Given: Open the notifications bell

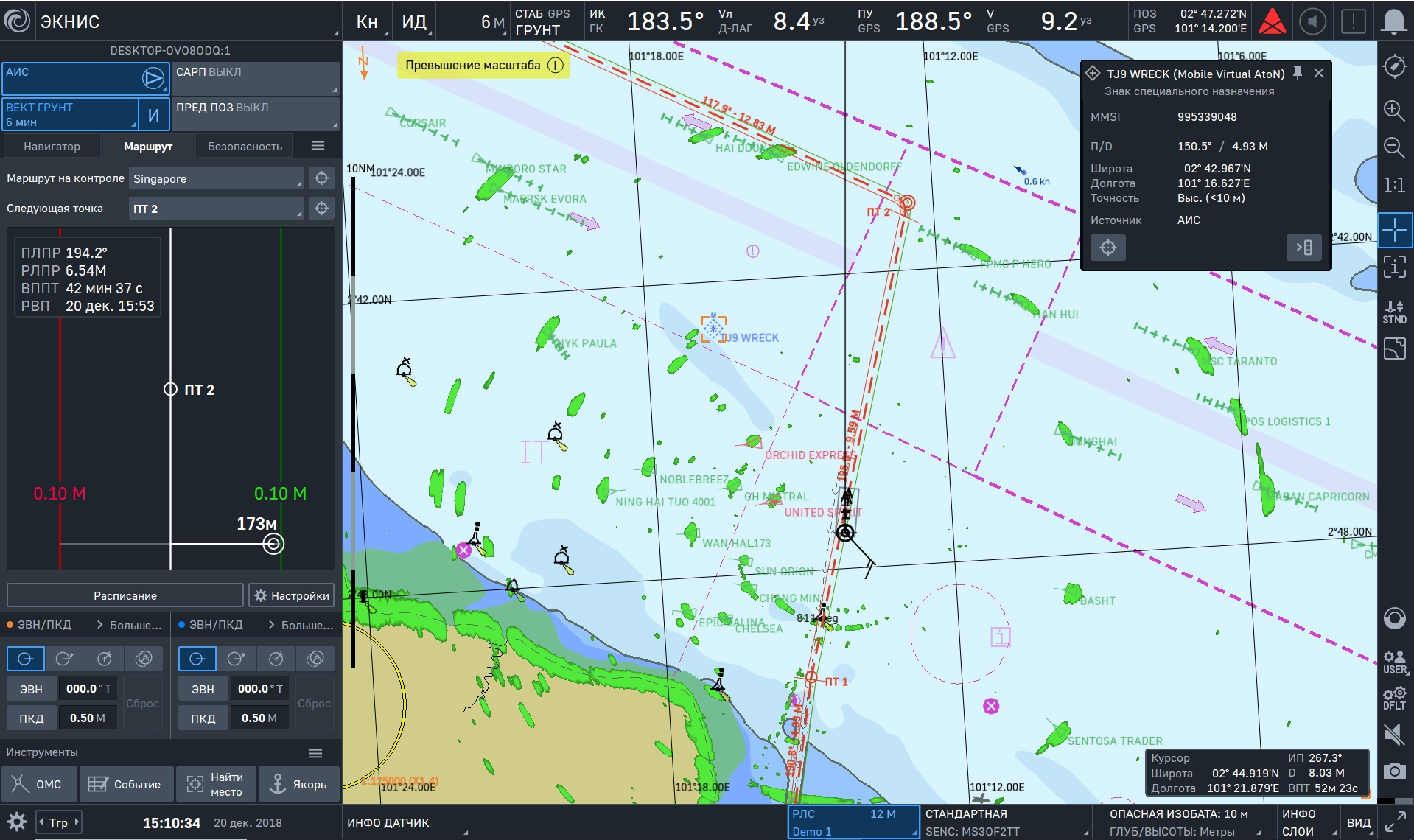Looking at the screenshot, I should [1393, 22].
